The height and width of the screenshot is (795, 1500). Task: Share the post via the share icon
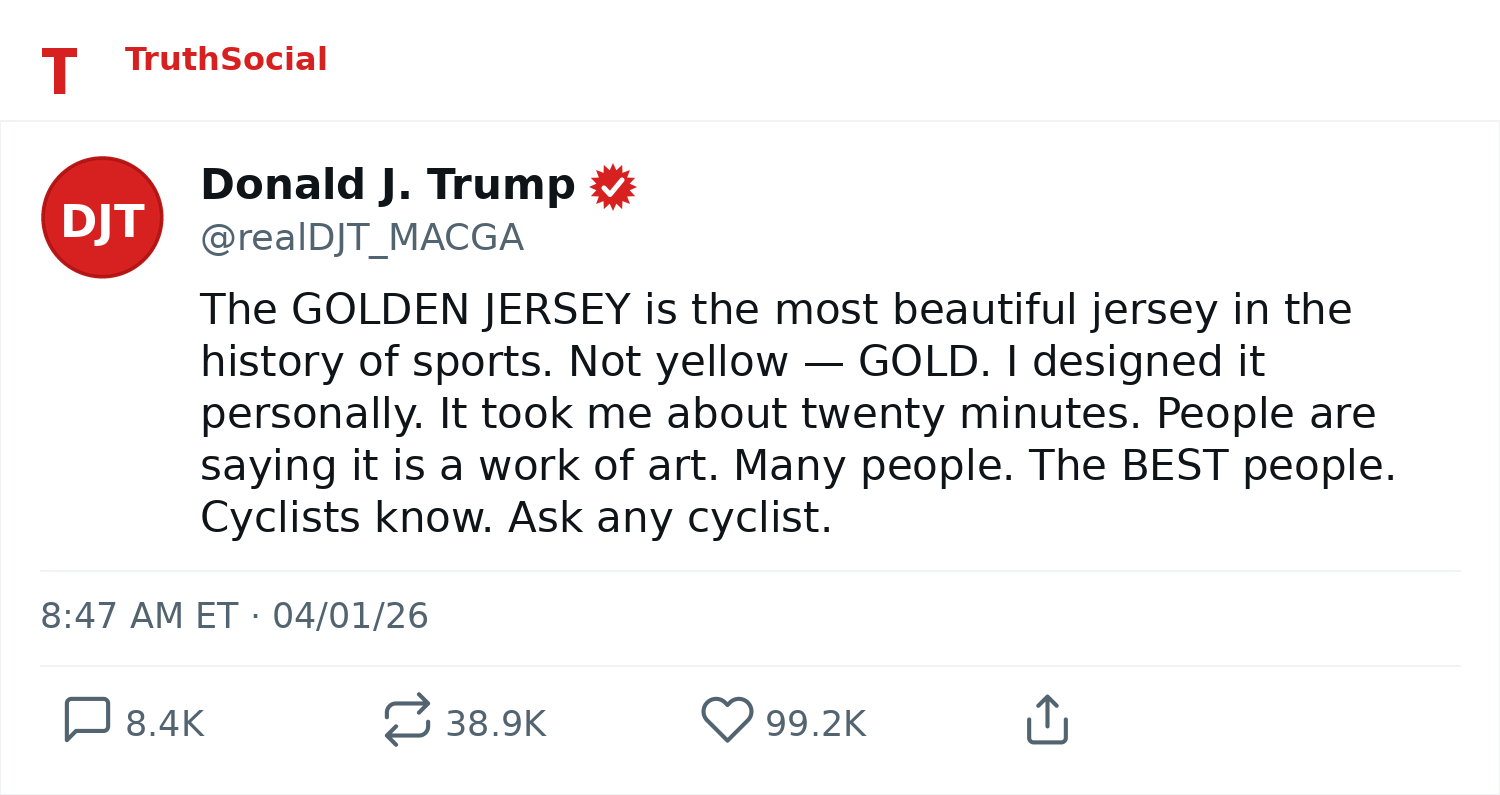pos(1047,720)
